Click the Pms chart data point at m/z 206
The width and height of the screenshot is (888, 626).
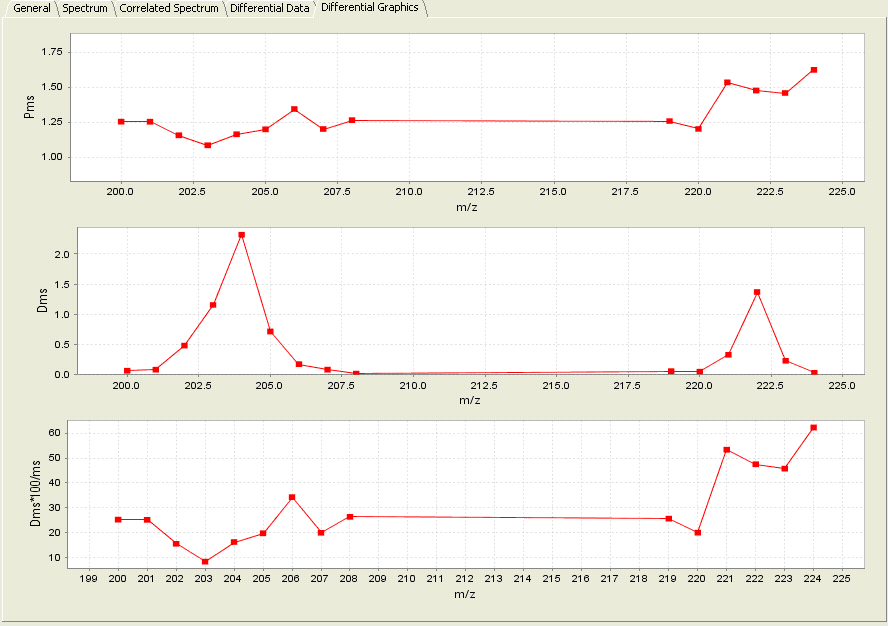pyautogui.click(x=294, y=109)
